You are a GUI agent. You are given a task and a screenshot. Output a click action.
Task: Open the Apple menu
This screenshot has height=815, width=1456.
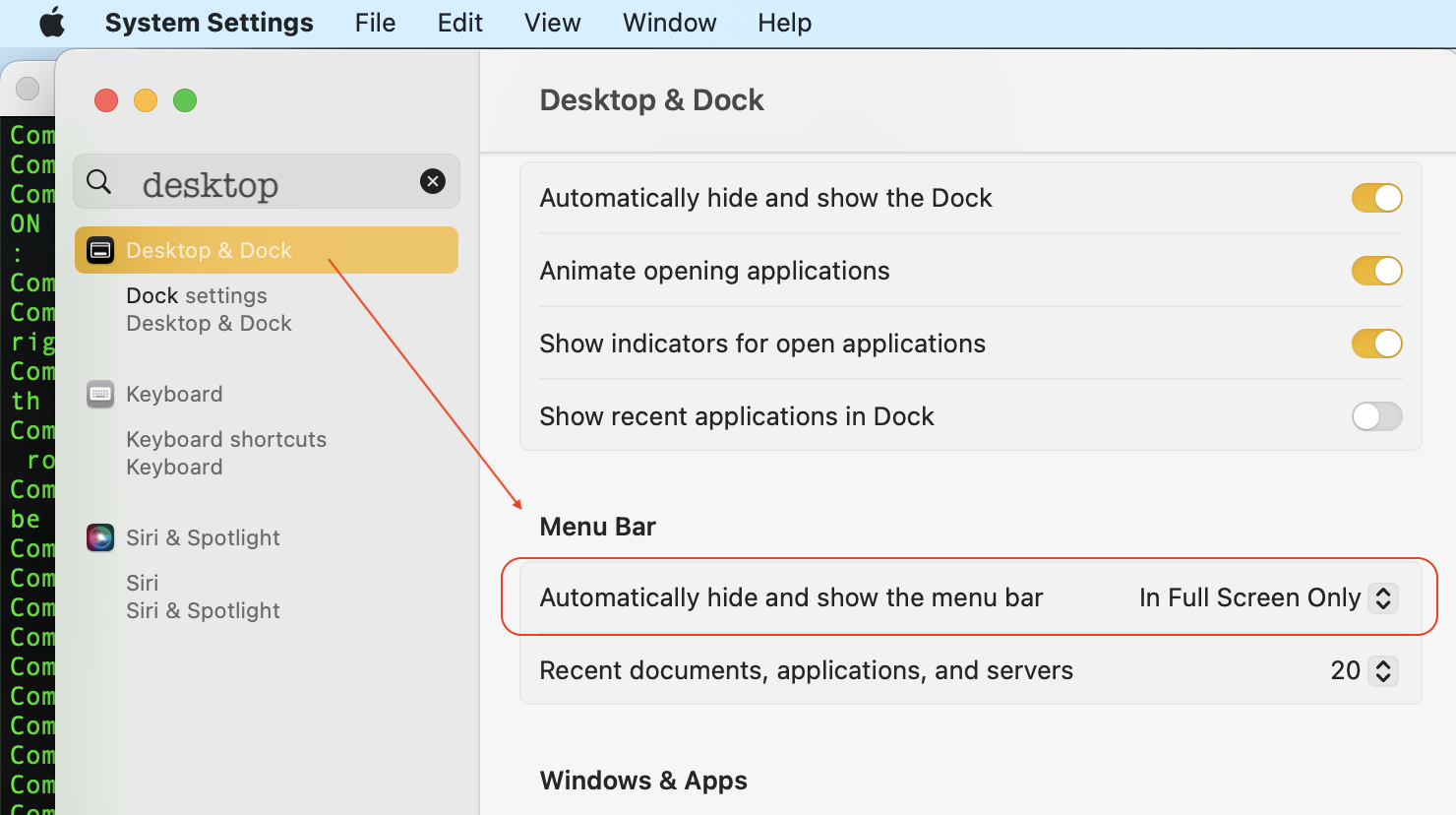pos(52,22)
